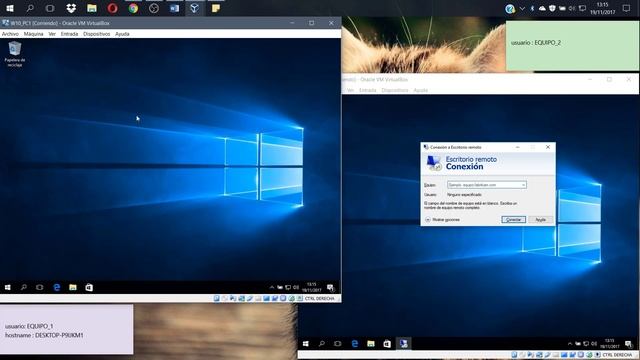This screenshot has height=360, width=640.
Task: Click Ayuda button in Remote Desktop dialog
Action: [540, 220]
